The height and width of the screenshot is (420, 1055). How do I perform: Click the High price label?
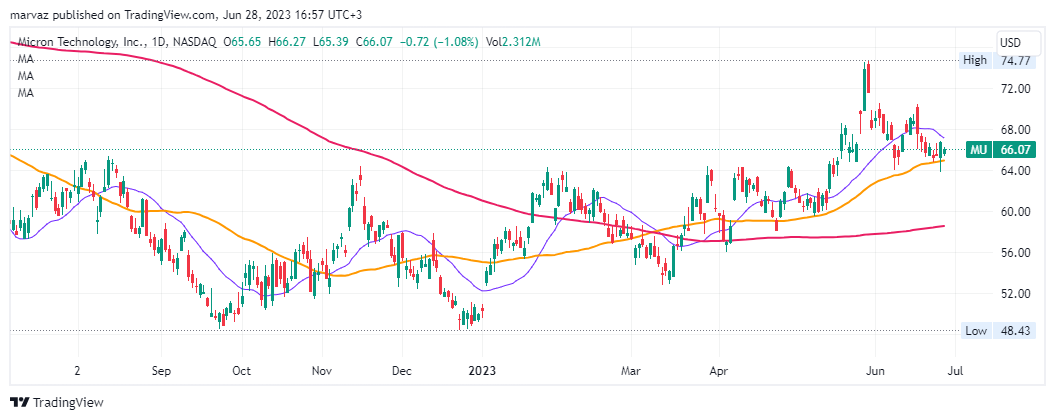tap(974, 61)
